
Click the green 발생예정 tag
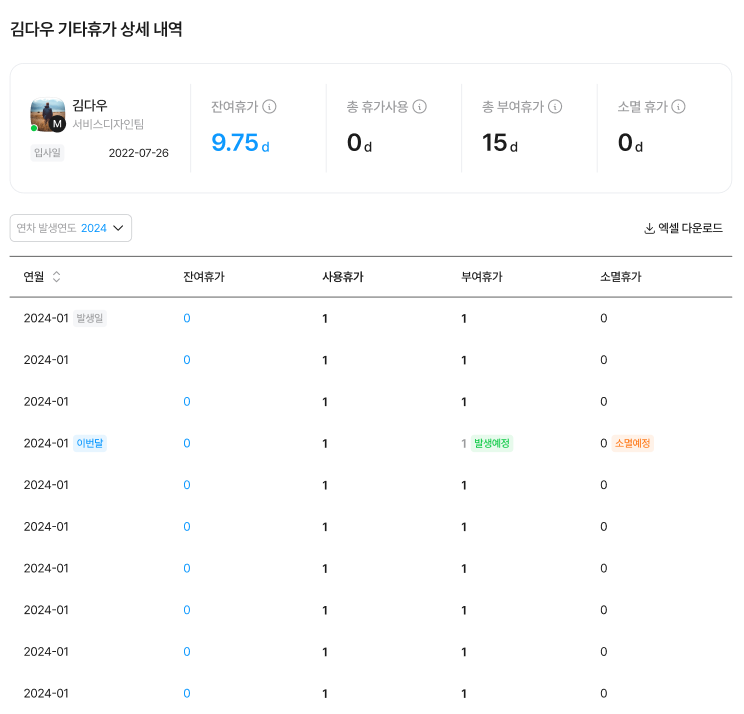click(491, 443)
